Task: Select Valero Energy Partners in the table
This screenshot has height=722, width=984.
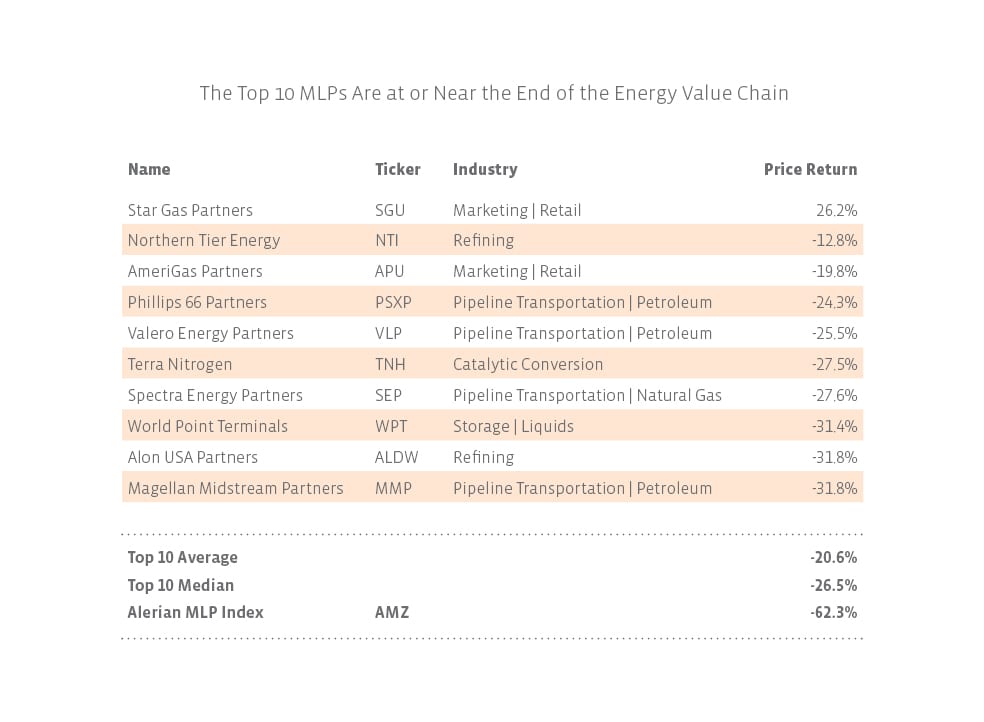Action: pos(210,334)
